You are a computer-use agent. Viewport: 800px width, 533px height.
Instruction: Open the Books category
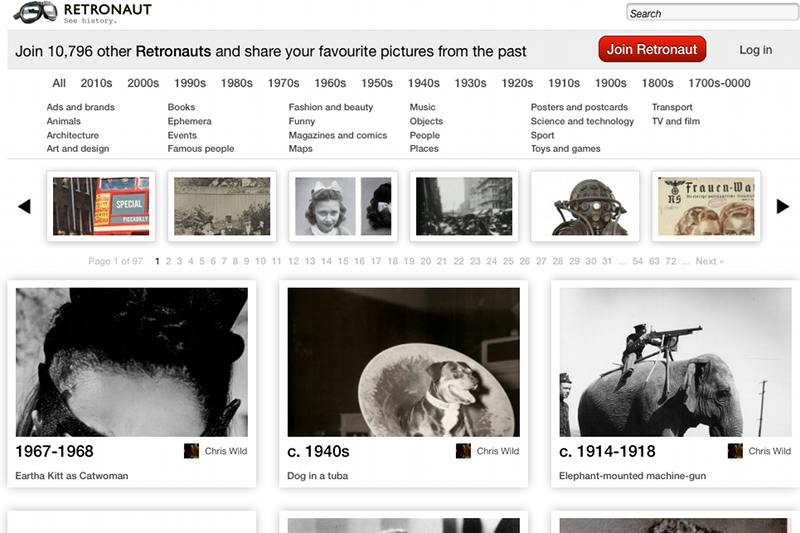point(181,107)
